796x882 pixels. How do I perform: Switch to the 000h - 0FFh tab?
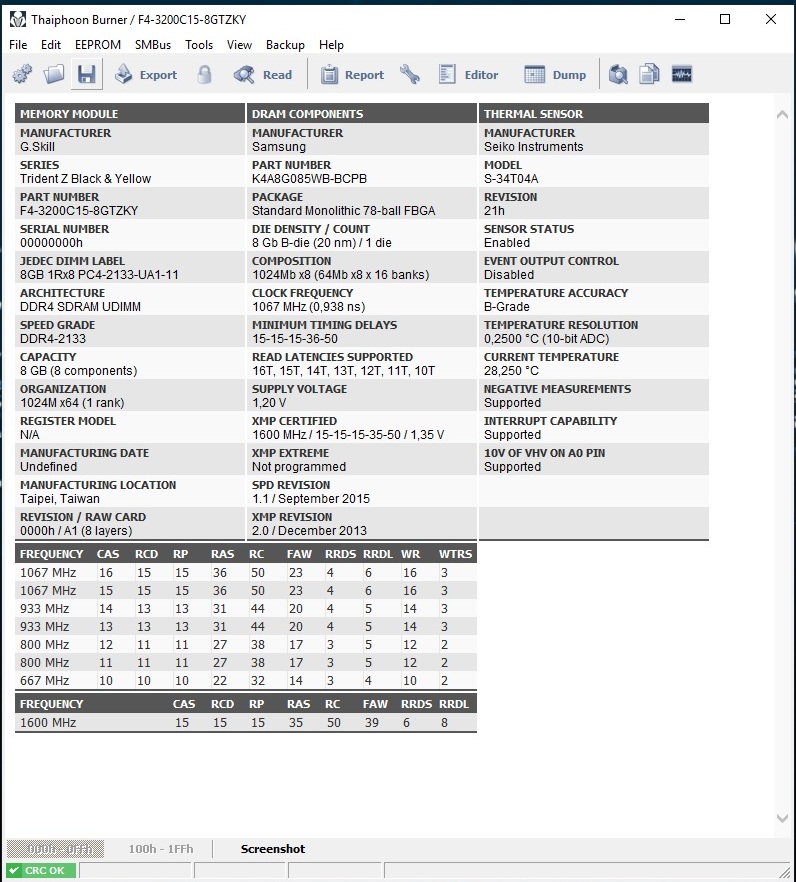[56, 849]
